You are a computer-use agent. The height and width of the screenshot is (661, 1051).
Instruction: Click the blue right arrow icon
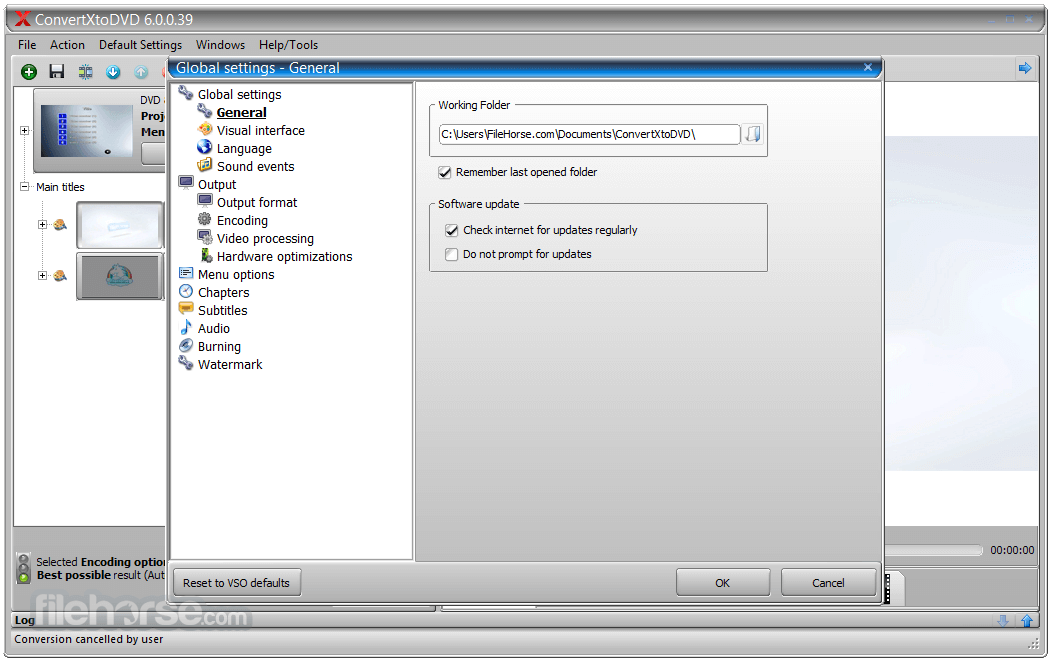[1024, 68]
